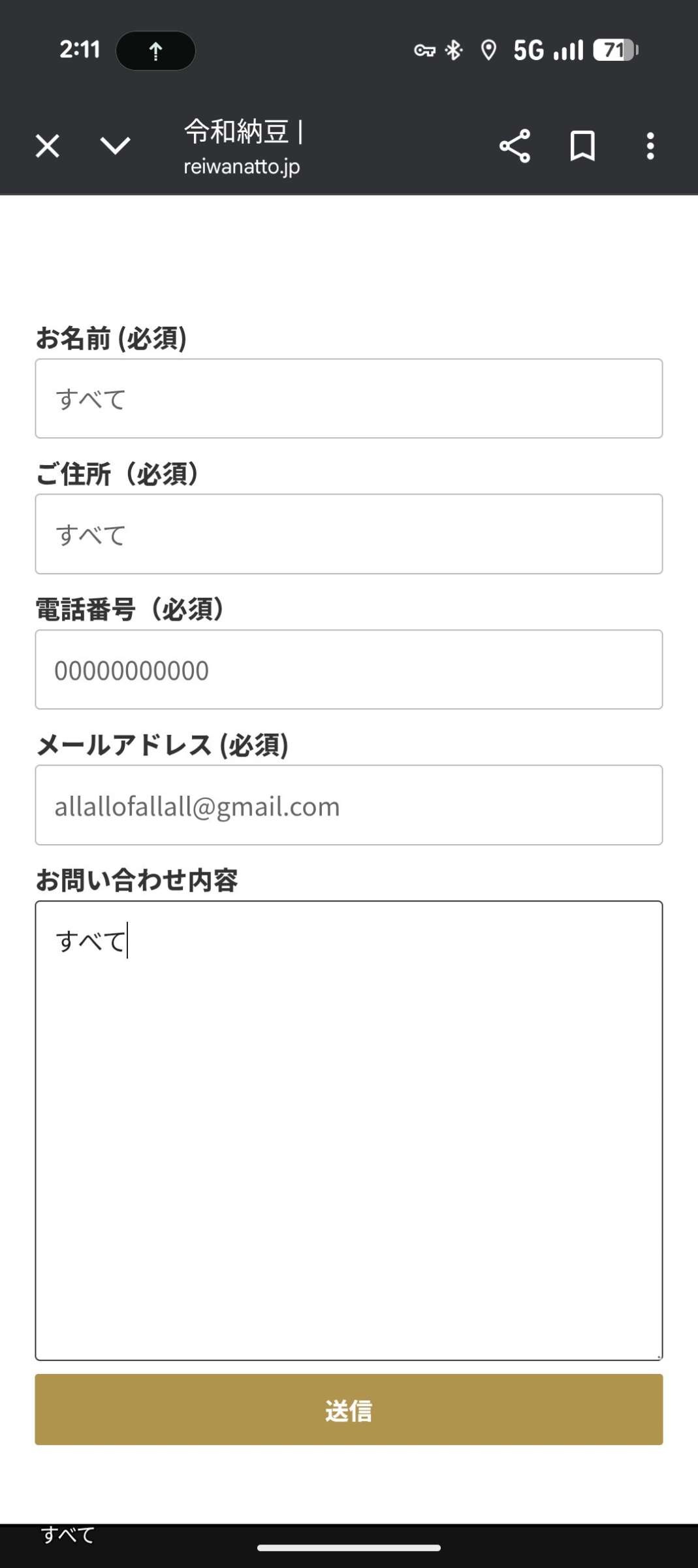Bookmark this page with the bookmark icon
The height and width of the screenshot is (1568, 698).
pos(582,146)
